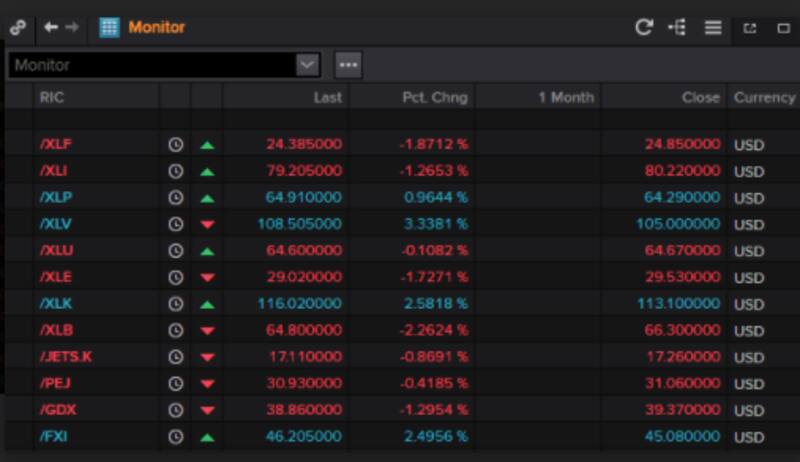
Task: Click the Monitor grid app icon
Action: [109, 28]
